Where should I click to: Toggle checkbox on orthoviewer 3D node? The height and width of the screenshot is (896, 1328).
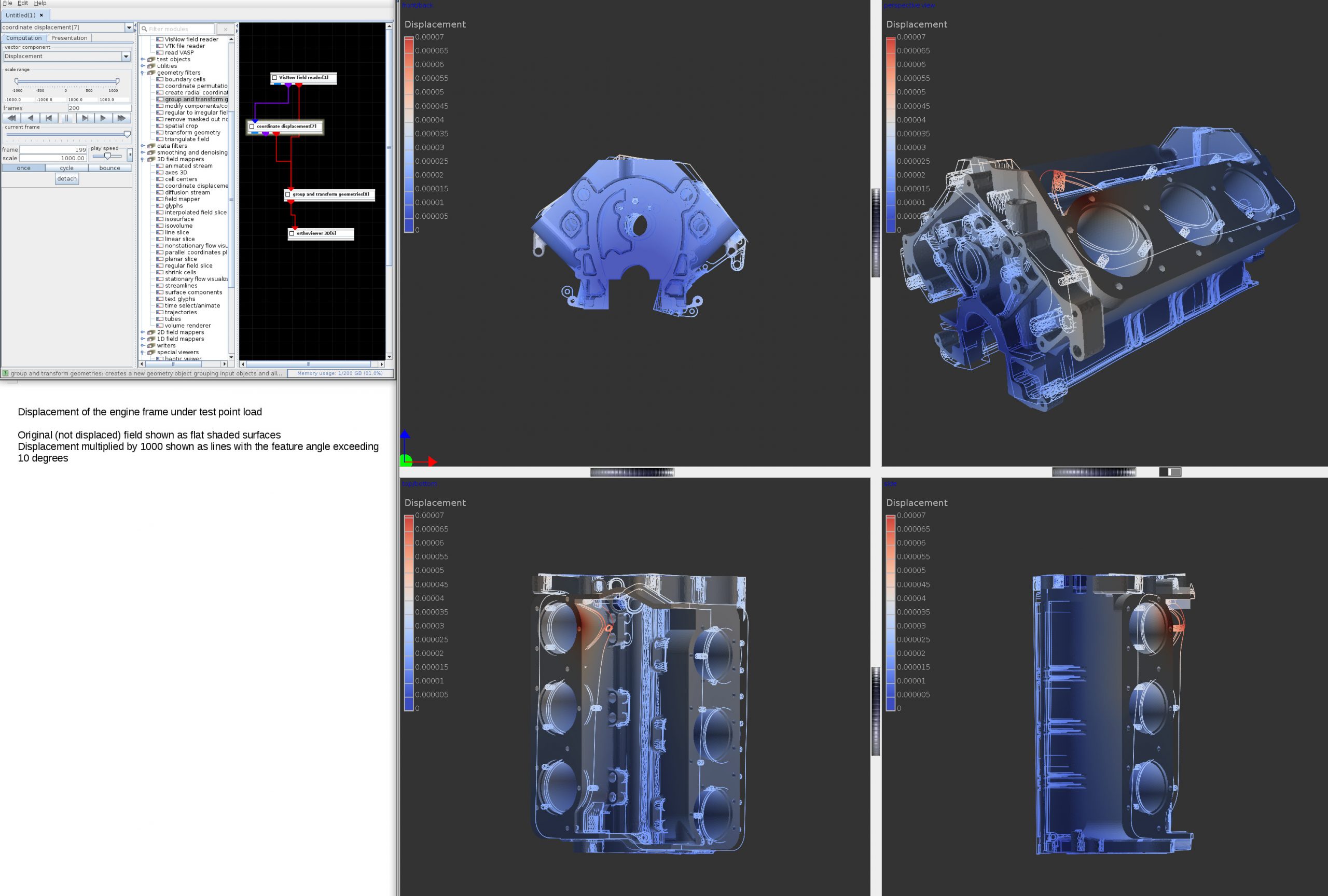pos(292,233)
